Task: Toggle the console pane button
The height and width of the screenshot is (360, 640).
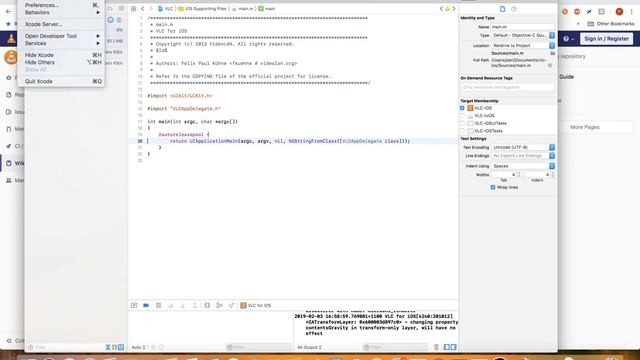Action: pos(453,347)
